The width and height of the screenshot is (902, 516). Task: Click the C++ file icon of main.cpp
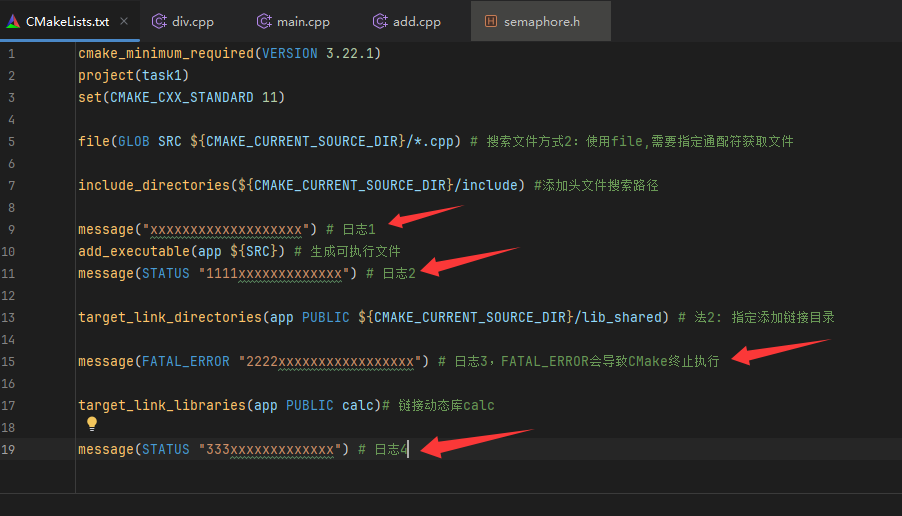click(264, 21)
